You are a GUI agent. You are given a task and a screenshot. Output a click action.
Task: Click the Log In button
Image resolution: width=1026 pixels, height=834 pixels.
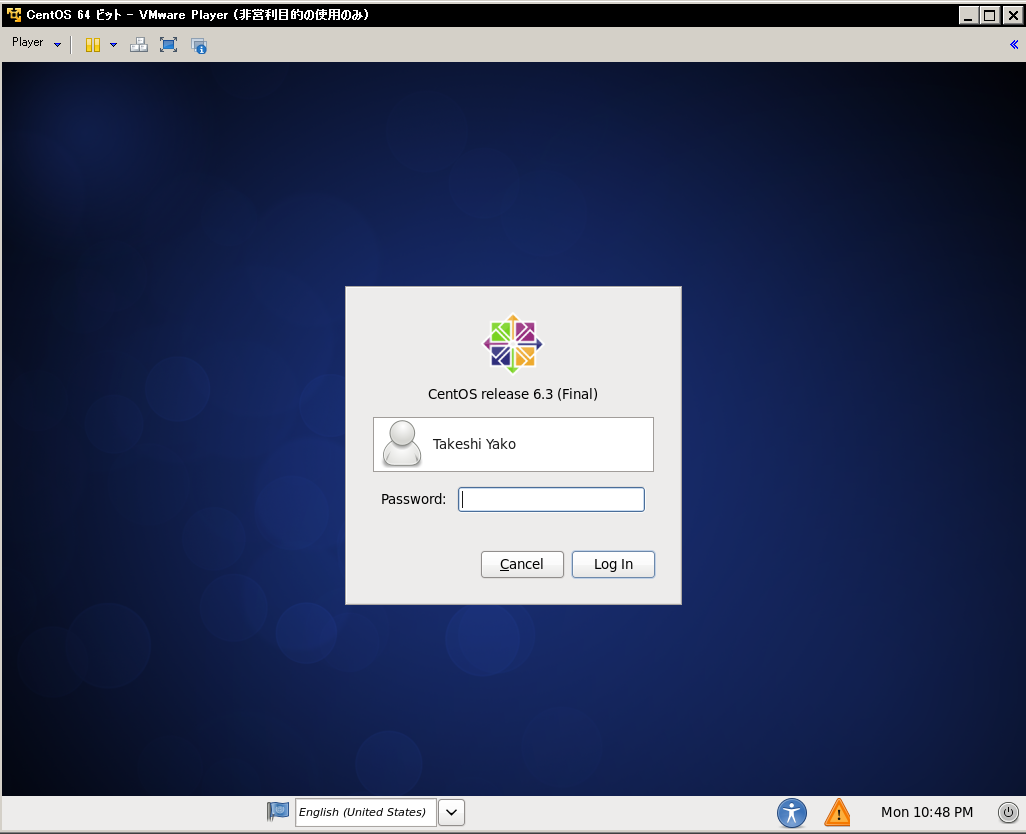(613, 564)
